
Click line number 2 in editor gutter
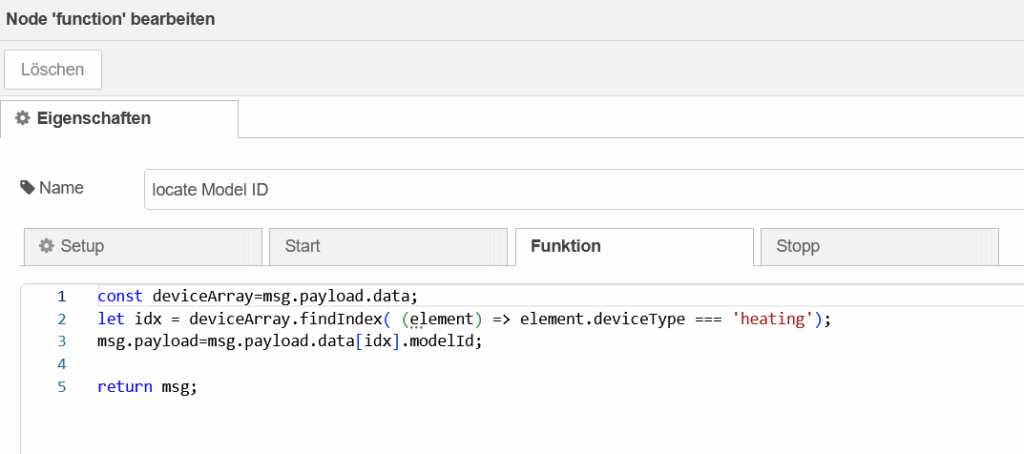click(61, 319)
